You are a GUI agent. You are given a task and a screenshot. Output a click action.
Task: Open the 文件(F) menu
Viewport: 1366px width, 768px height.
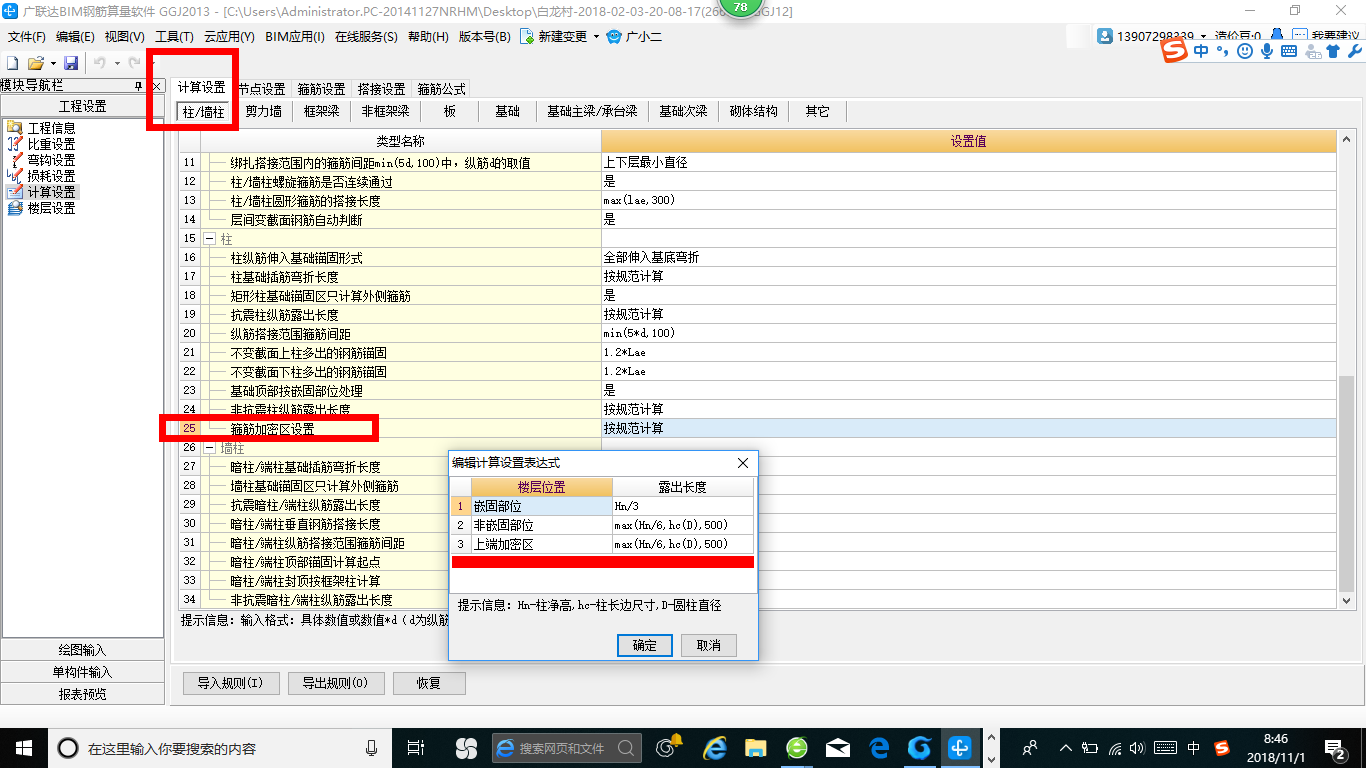click(26, 37)
